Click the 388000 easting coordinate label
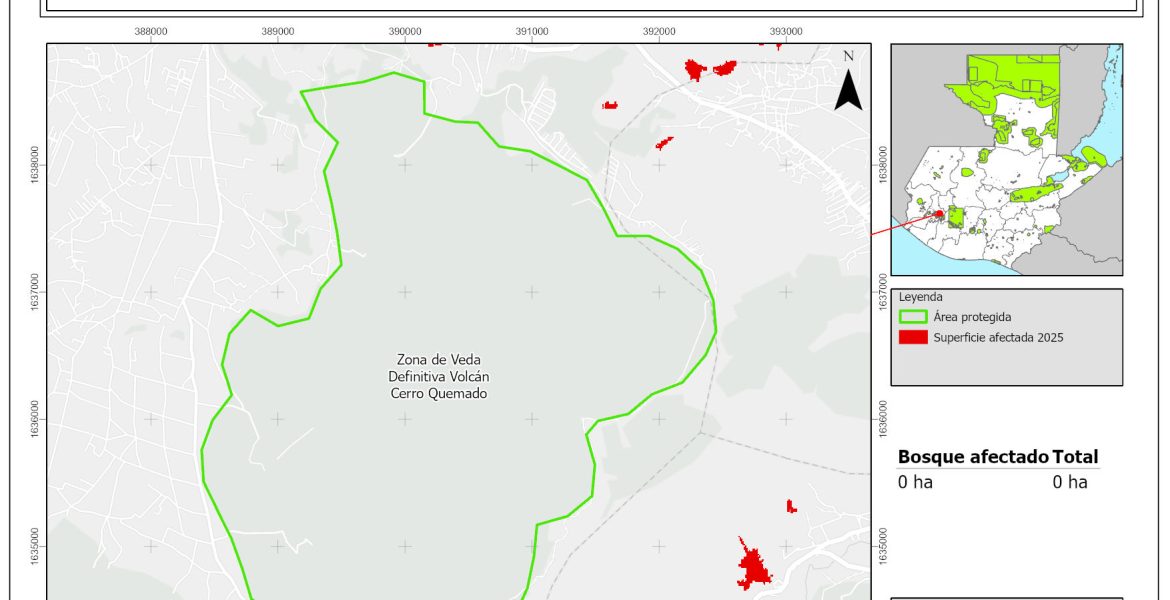 coord(151,31)
